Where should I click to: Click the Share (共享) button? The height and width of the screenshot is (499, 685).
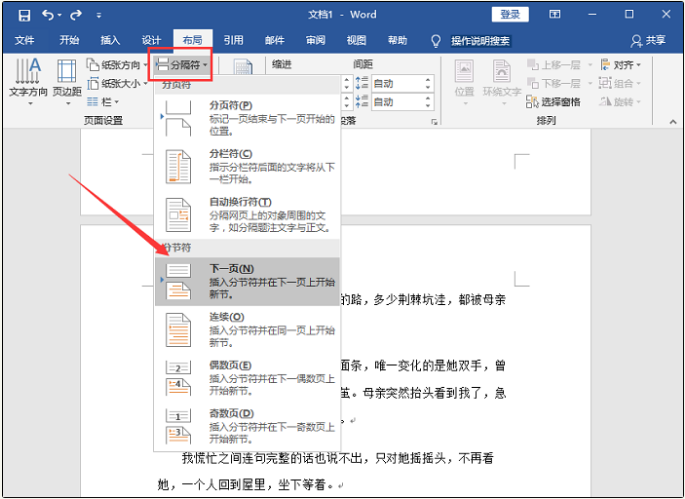(648, 41)
